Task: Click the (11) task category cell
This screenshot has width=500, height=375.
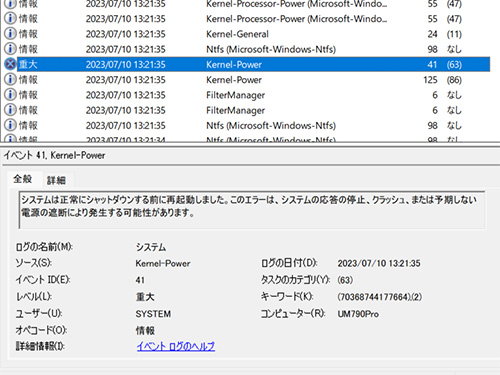Action: click(x=454, y=34)
